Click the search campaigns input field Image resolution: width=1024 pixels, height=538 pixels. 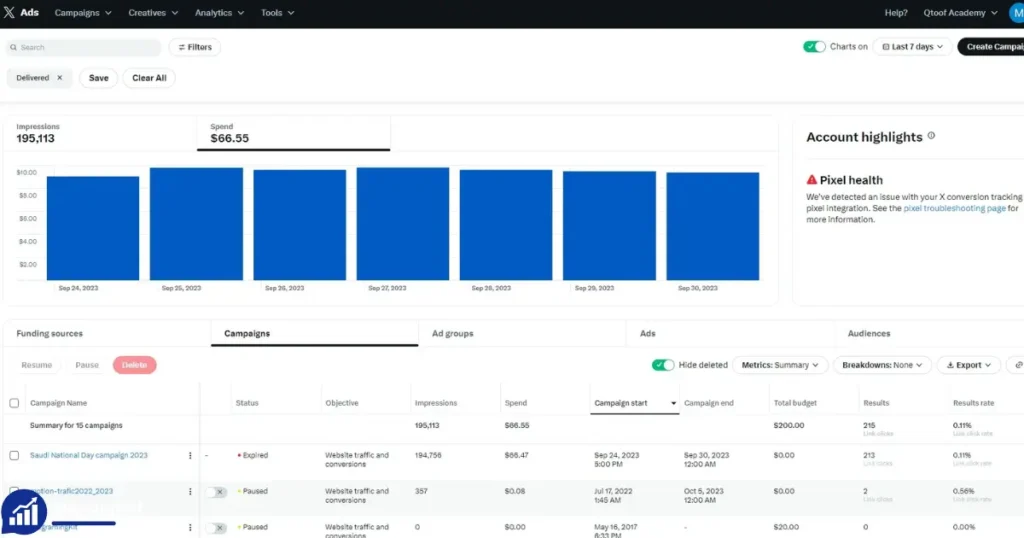coord(84,47)
